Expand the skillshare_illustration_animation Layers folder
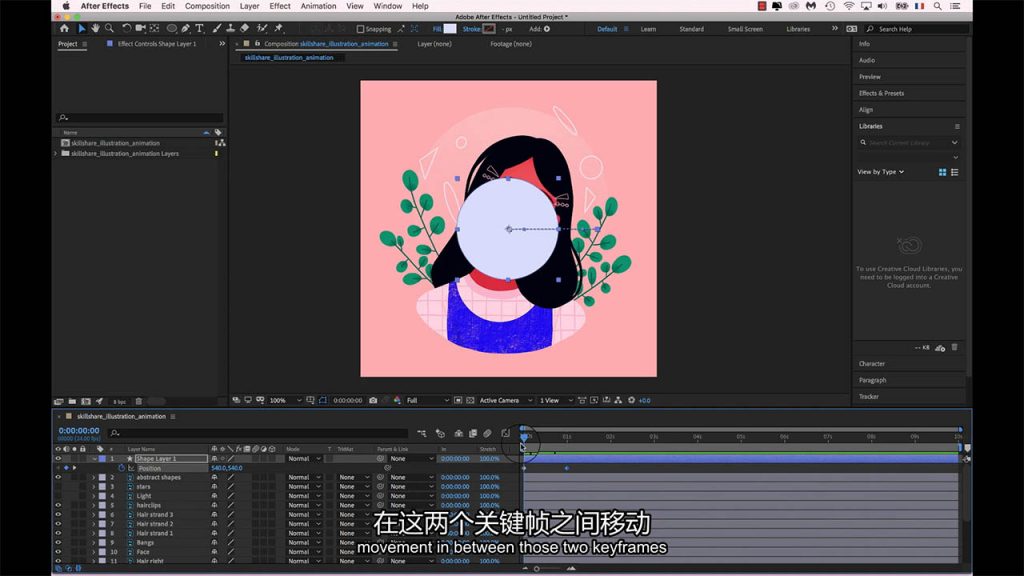 click(56, 153)
